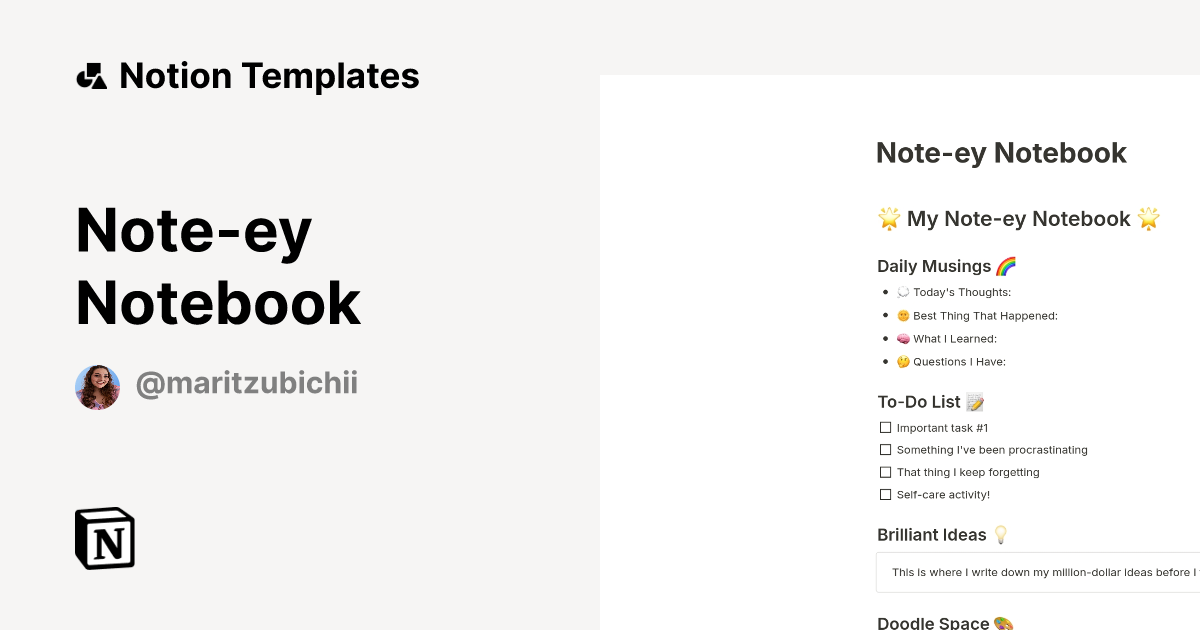Click the light bulb emoji by Brilliant Ideas
This screenshot has width=1200, height=630.
pyautogui.click(x=1001, y=534)
